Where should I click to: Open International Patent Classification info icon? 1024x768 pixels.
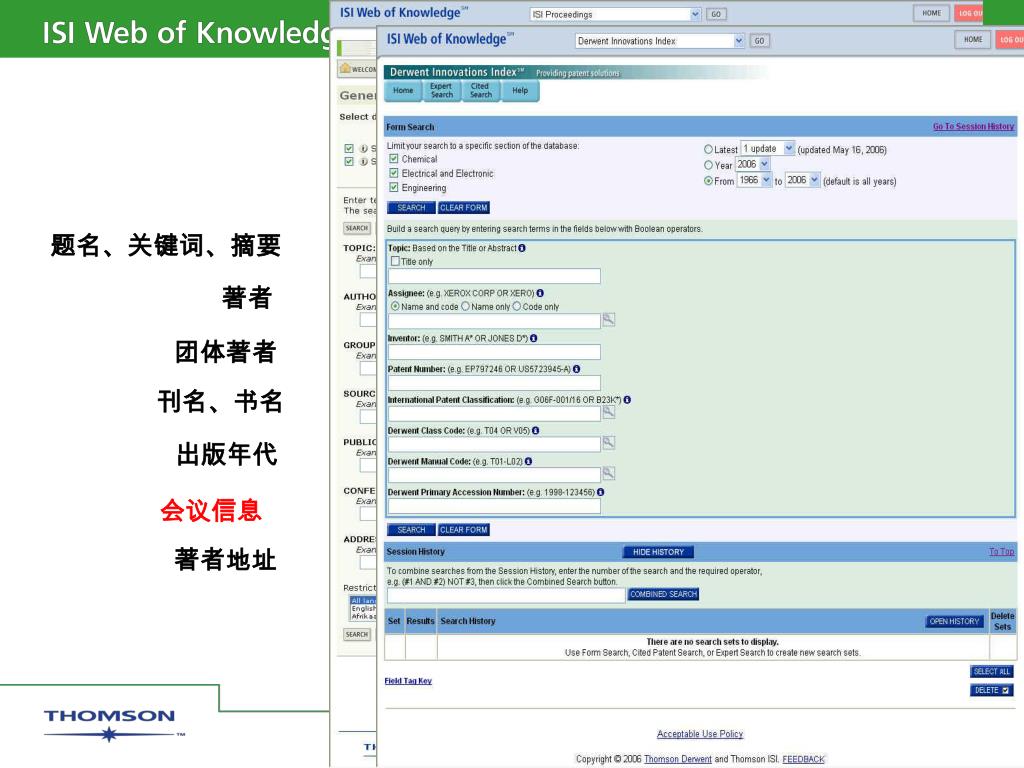627,400
